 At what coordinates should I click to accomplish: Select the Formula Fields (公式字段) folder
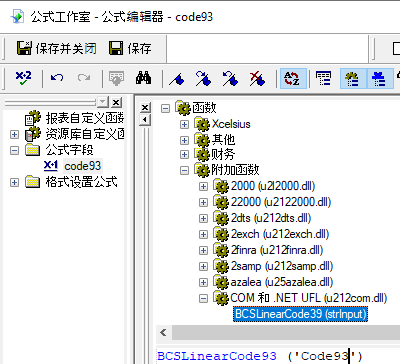69,150
